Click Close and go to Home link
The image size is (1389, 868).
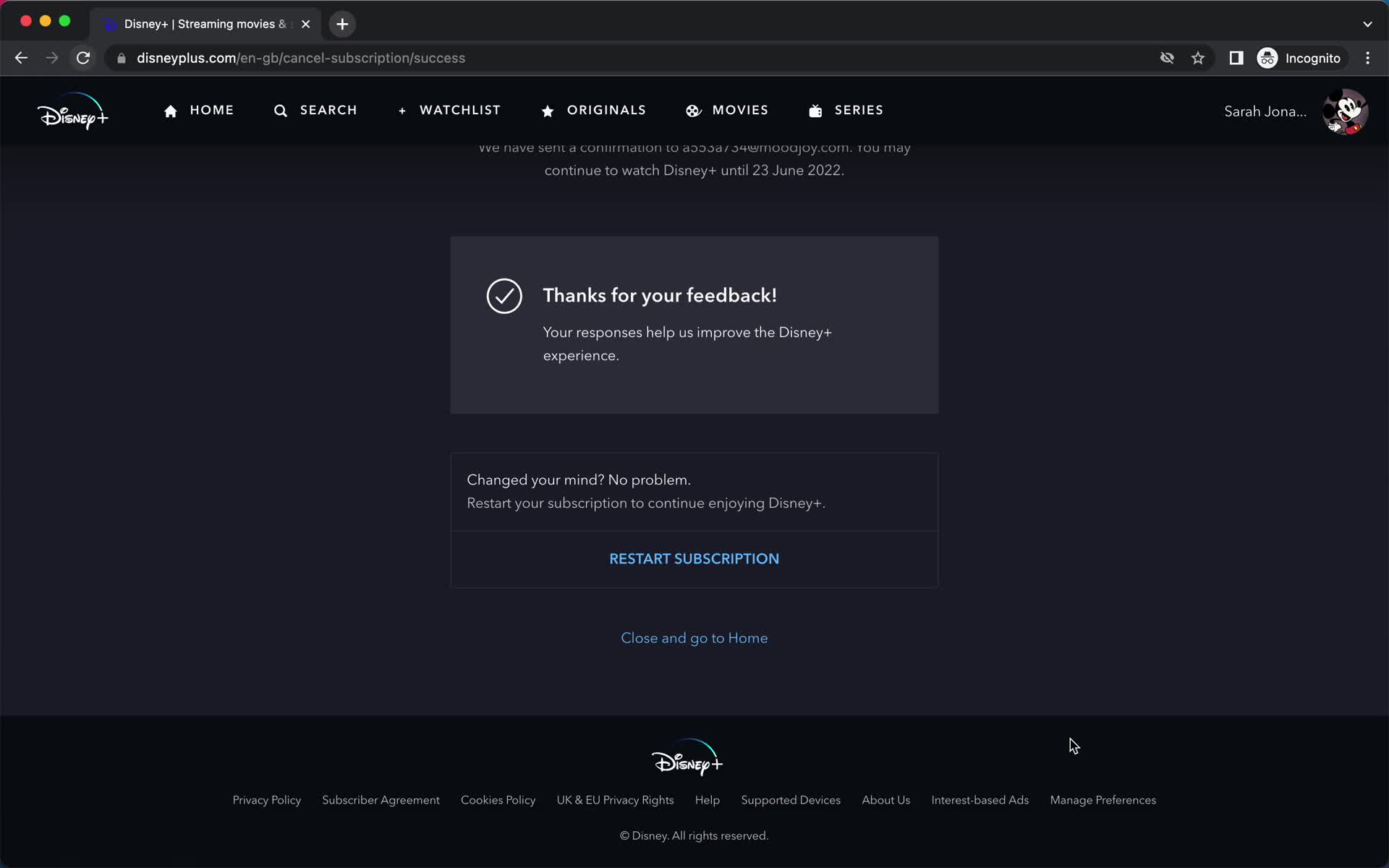coord(694,638)
